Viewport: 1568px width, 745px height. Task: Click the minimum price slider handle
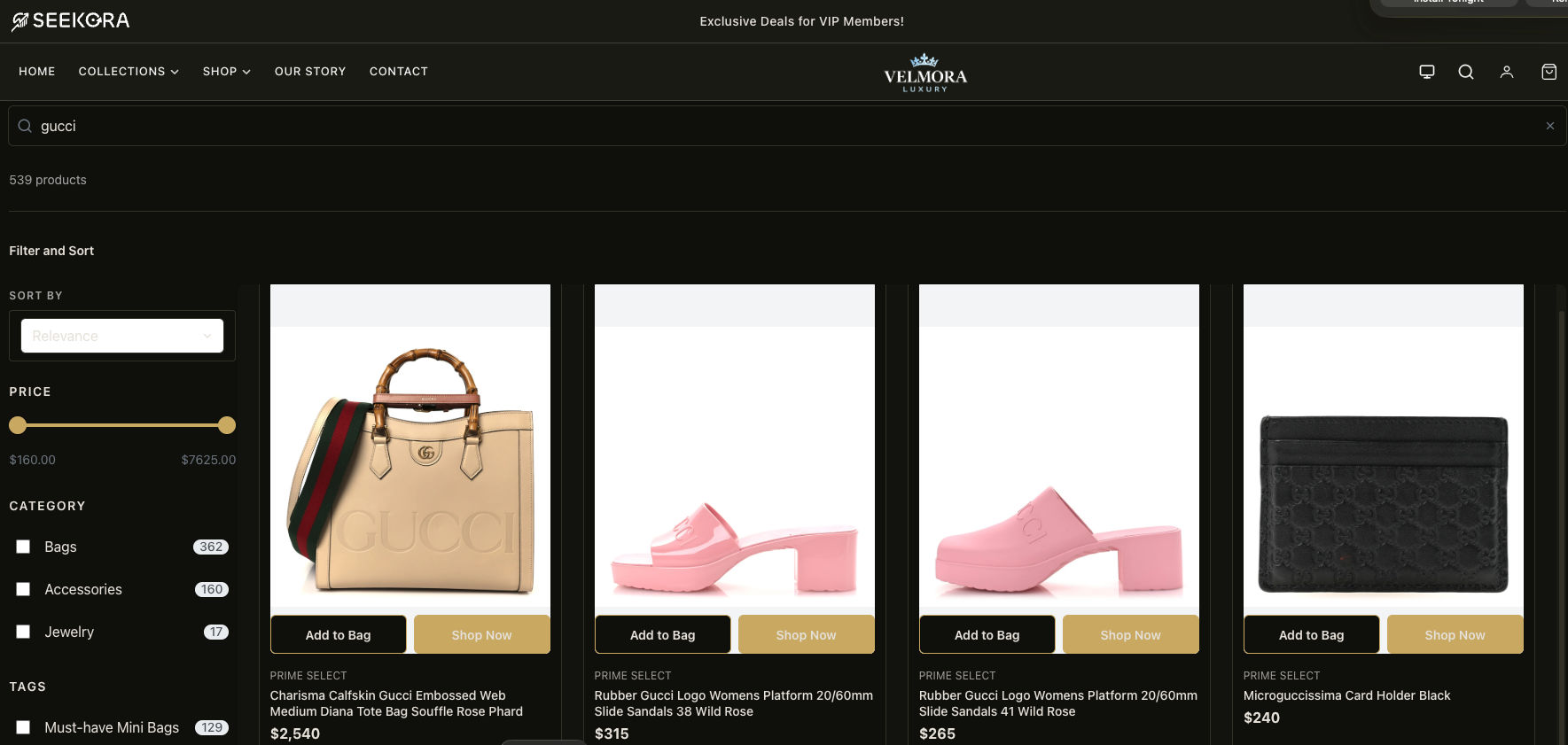click(18, 425)
